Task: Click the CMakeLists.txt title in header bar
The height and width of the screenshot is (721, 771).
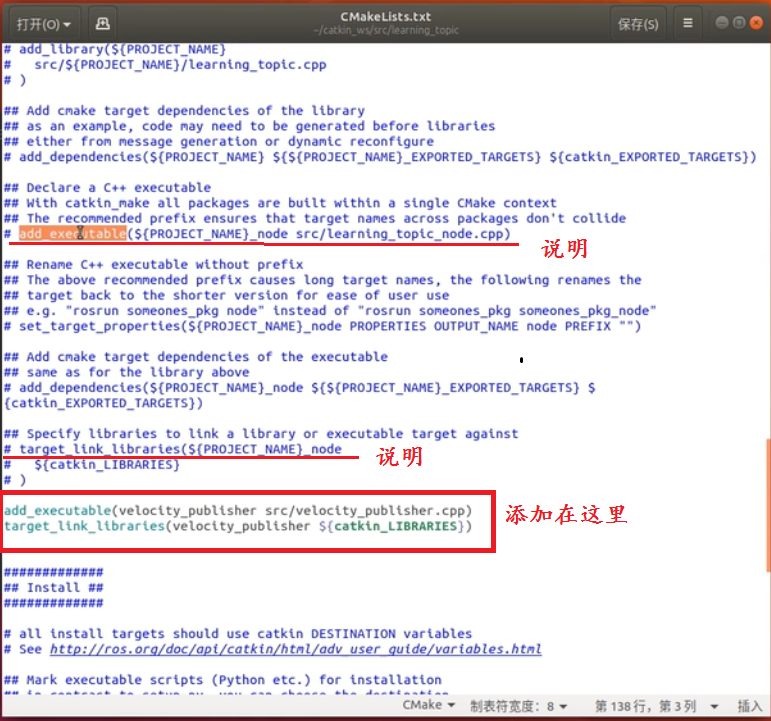Action: 386,17
